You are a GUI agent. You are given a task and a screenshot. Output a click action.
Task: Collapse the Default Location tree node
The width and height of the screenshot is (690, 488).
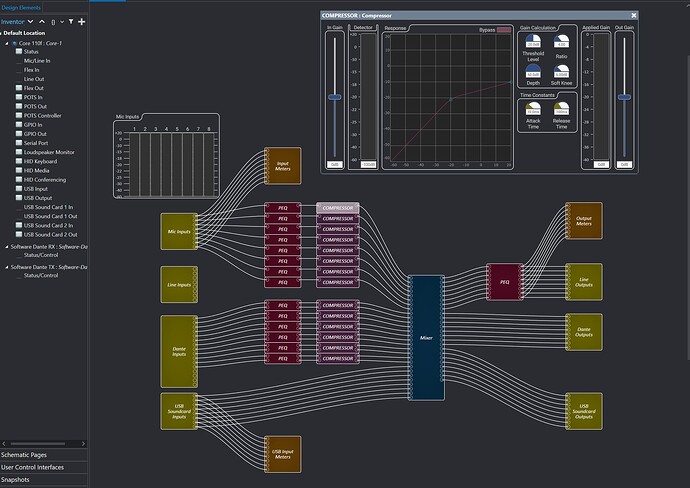pos(1,33)
